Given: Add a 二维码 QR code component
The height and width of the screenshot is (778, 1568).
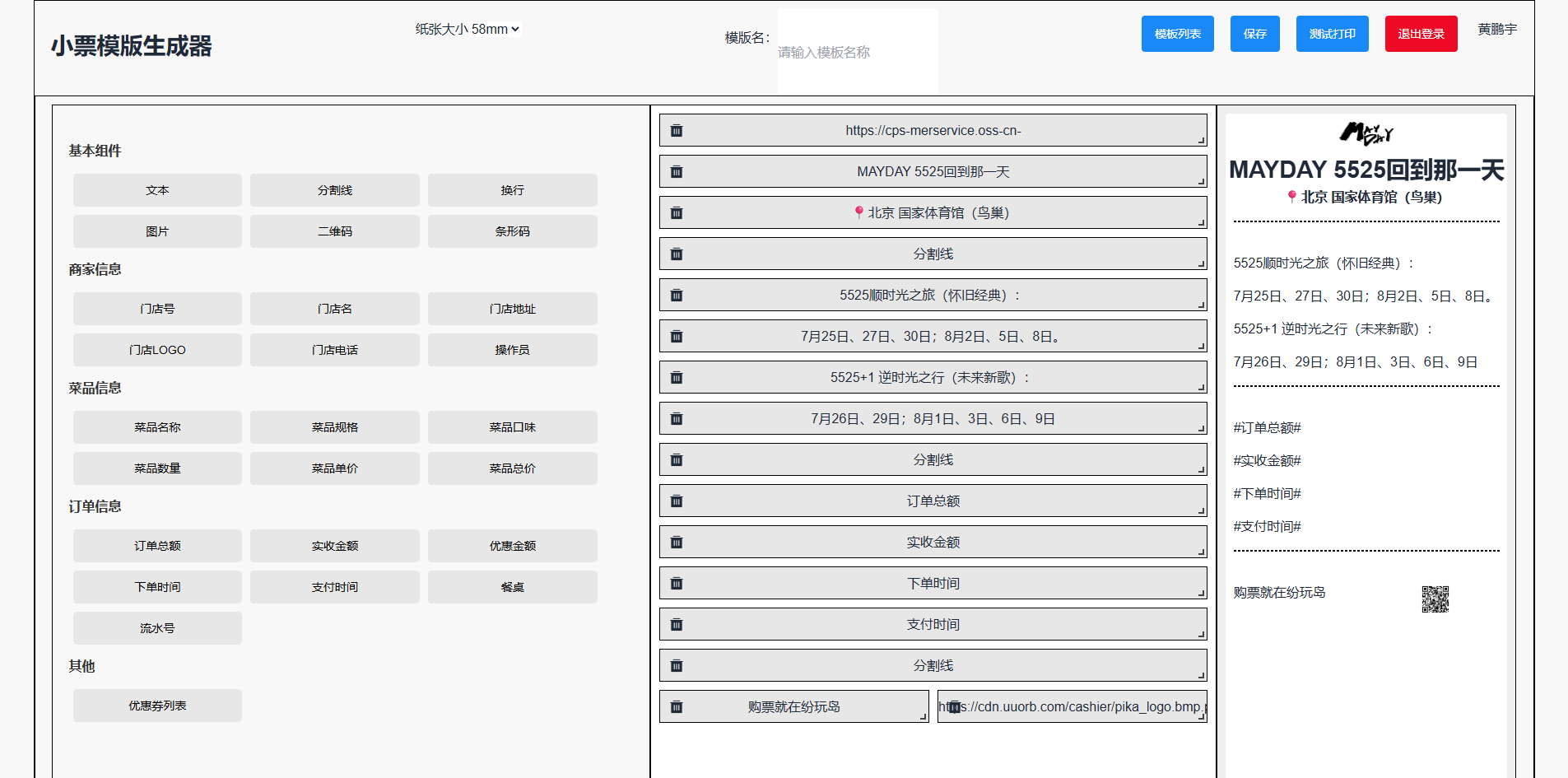Looking at the screenshot, I should [335, 231].
